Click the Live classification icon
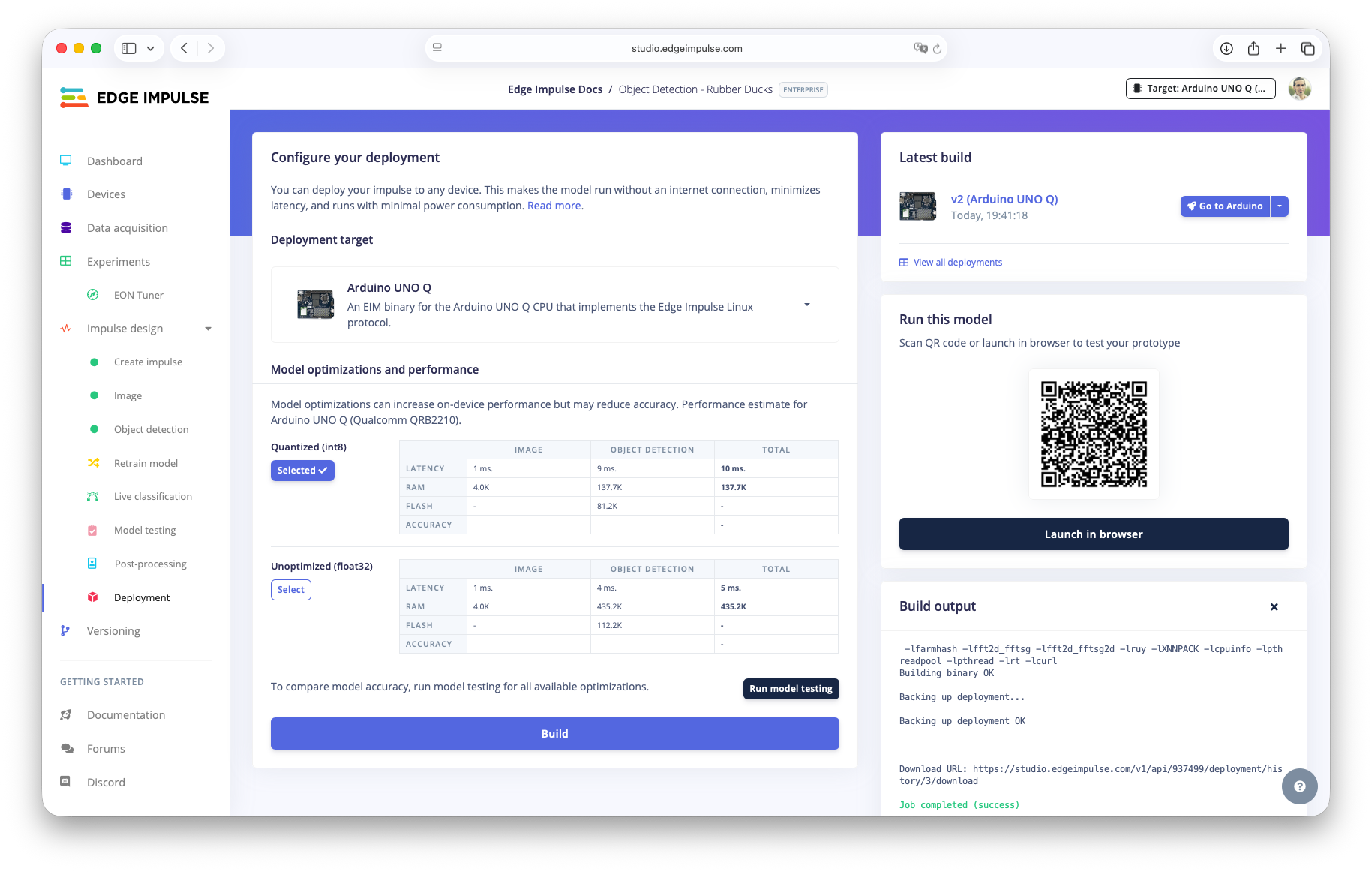 click(x=93, y=496)
